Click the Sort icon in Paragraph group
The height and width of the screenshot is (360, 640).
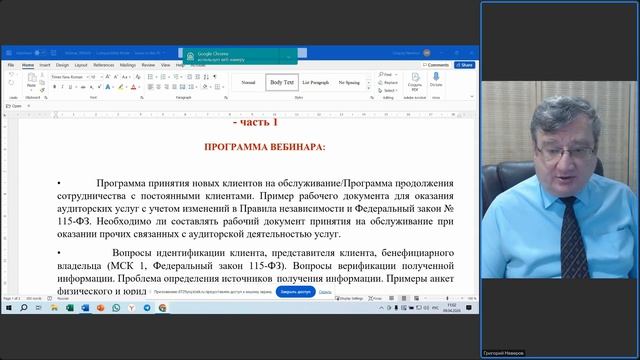[x=206, y=77]
